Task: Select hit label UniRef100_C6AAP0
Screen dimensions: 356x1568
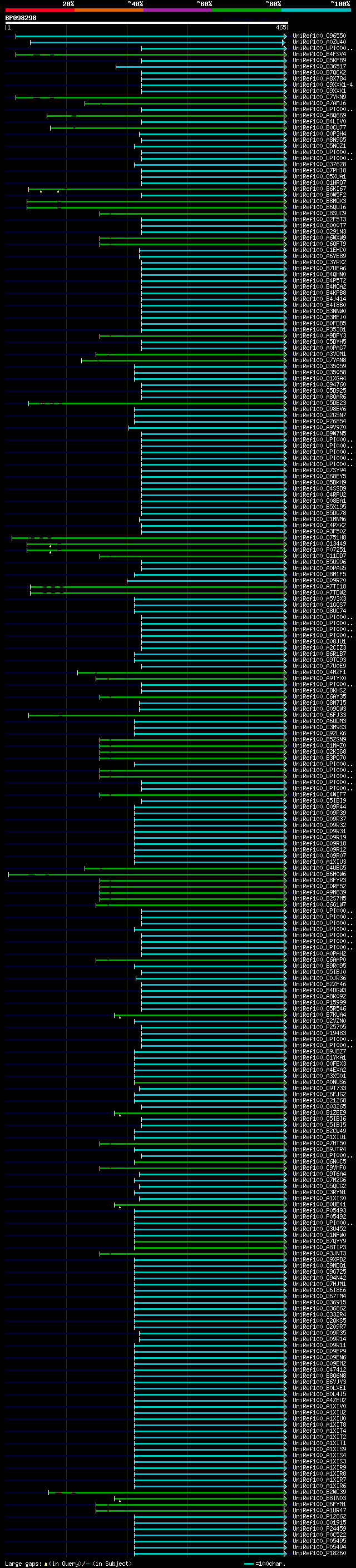Action: click(x=319, y=960)
